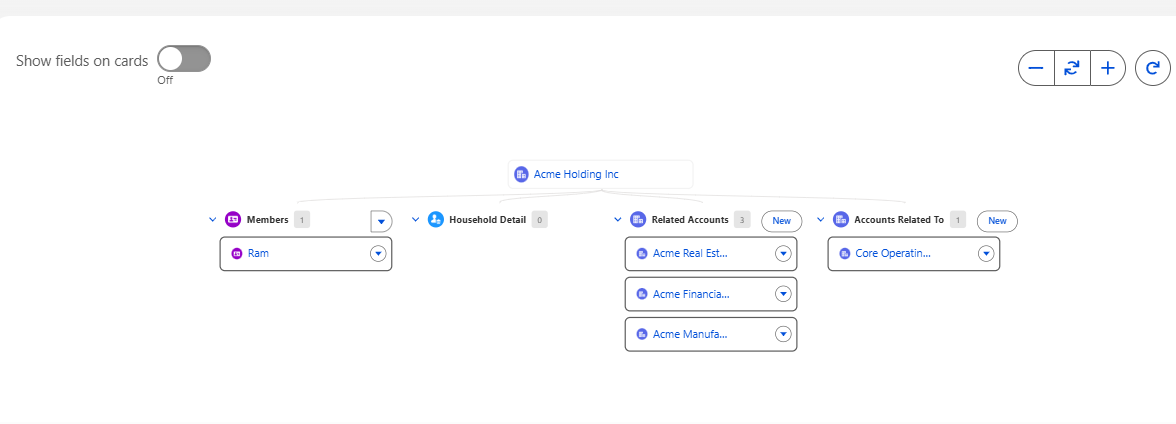Click the zoom in plus icon
The image size is (1176, 424).
point(1108,68)
